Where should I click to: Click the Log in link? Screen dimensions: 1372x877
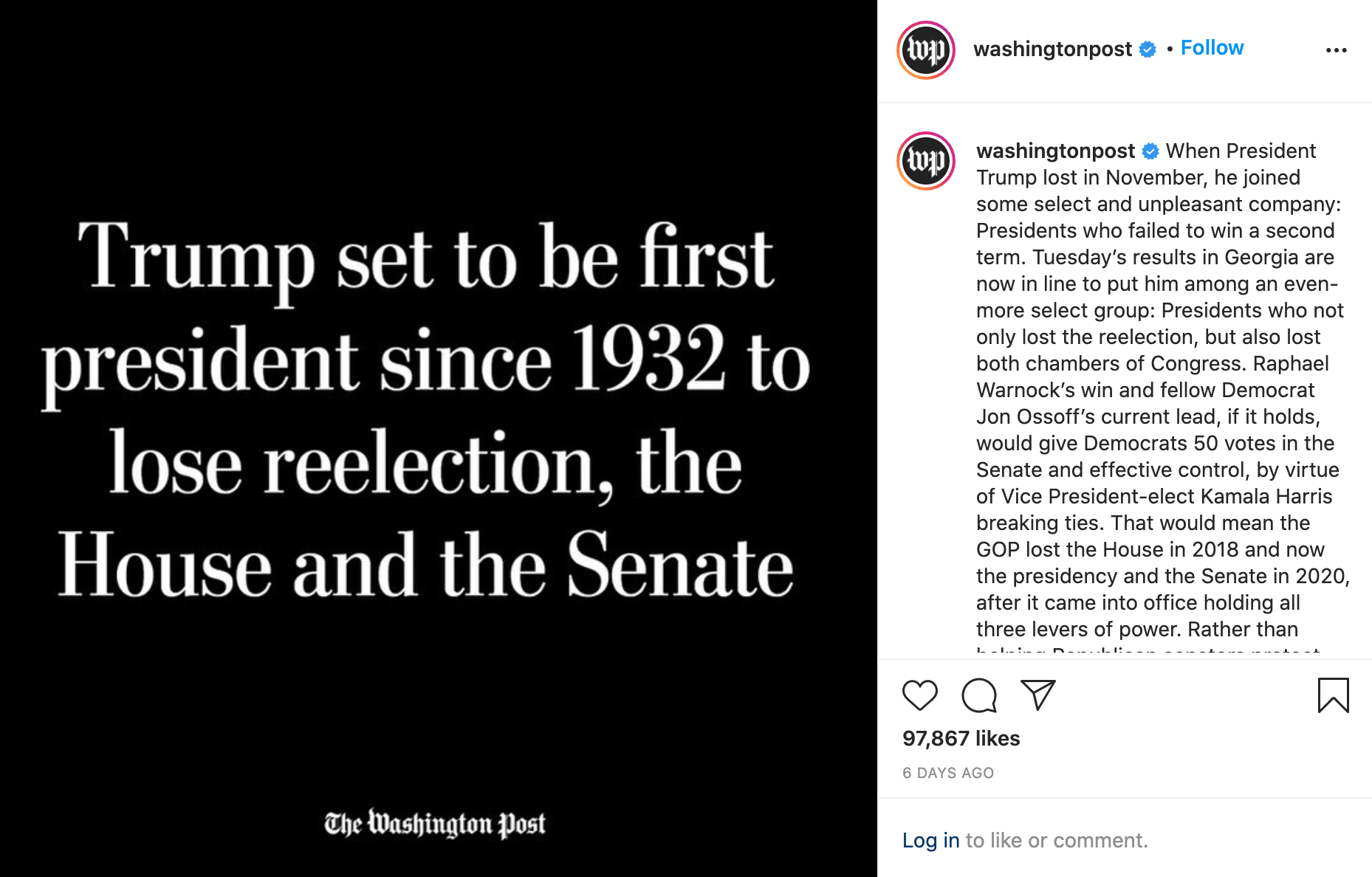[x=930, y=840]
